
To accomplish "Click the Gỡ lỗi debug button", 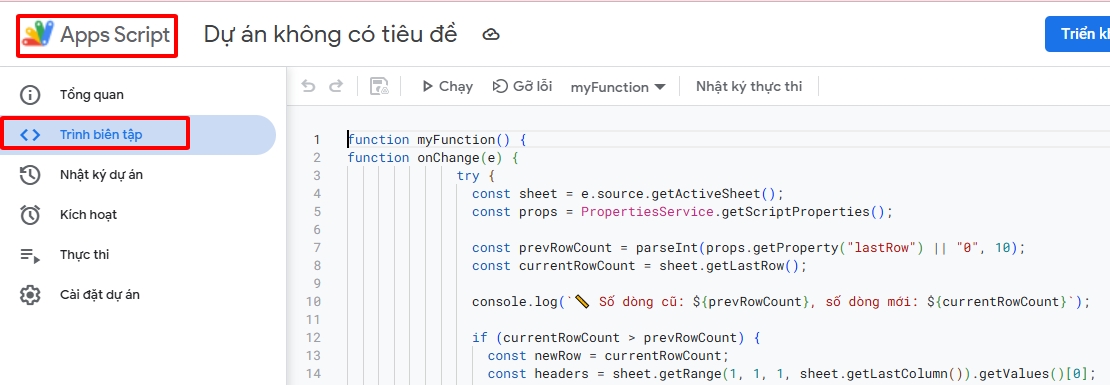I will point(522,86).
